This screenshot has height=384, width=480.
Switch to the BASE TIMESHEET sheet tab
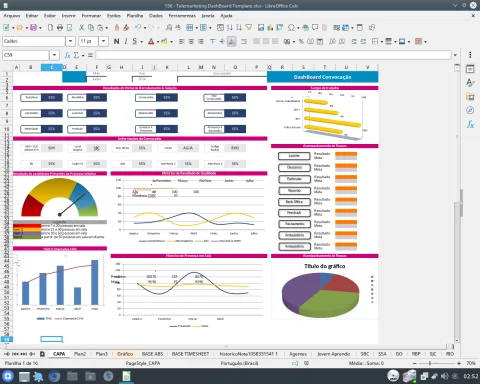[x=190, y=354]
